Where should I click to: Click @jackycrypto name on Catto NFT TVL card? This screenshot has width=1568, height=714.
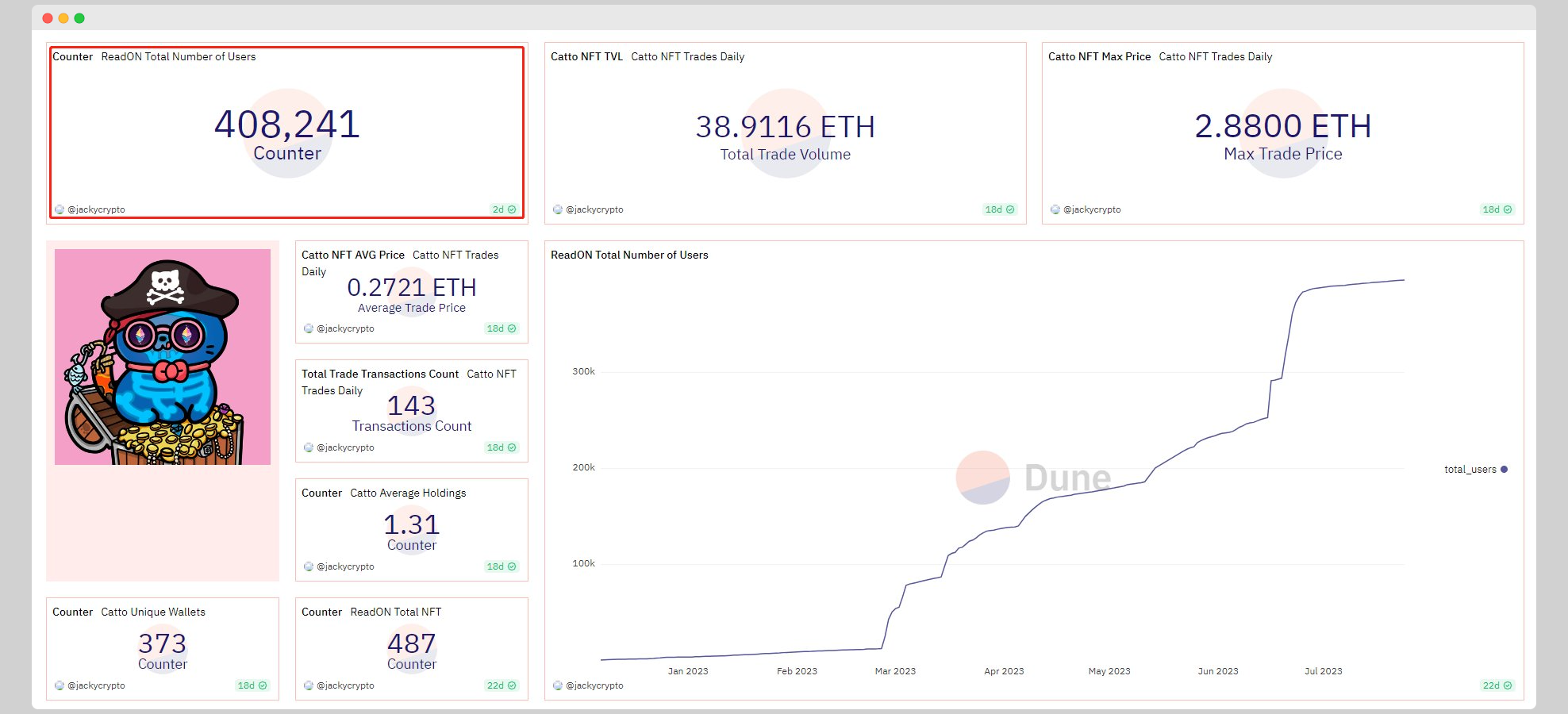click(594, 209)
